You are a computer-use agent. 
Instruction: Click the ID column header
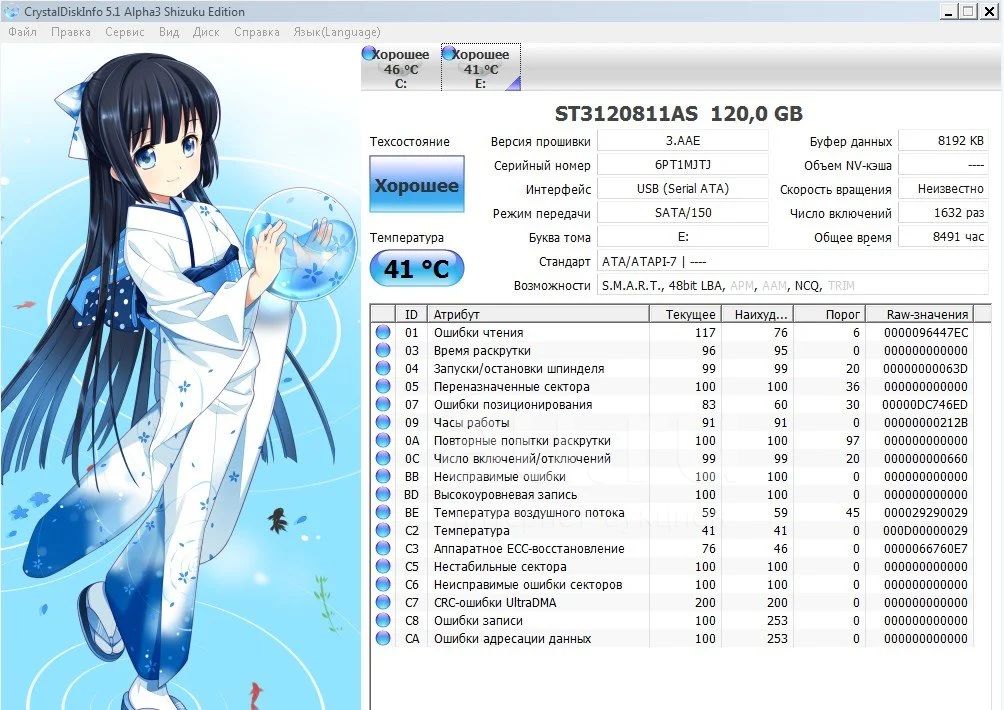[411, 314]
